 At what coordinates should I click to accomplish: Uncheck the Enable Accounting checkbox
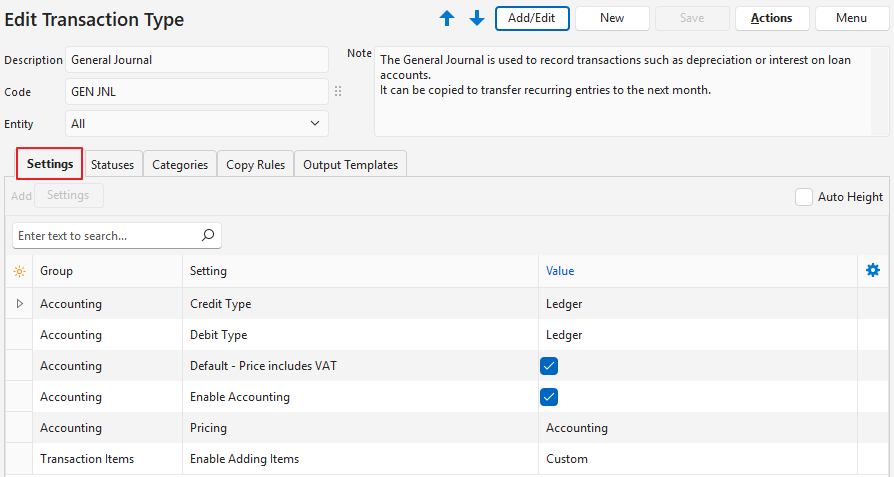(549, 397)
